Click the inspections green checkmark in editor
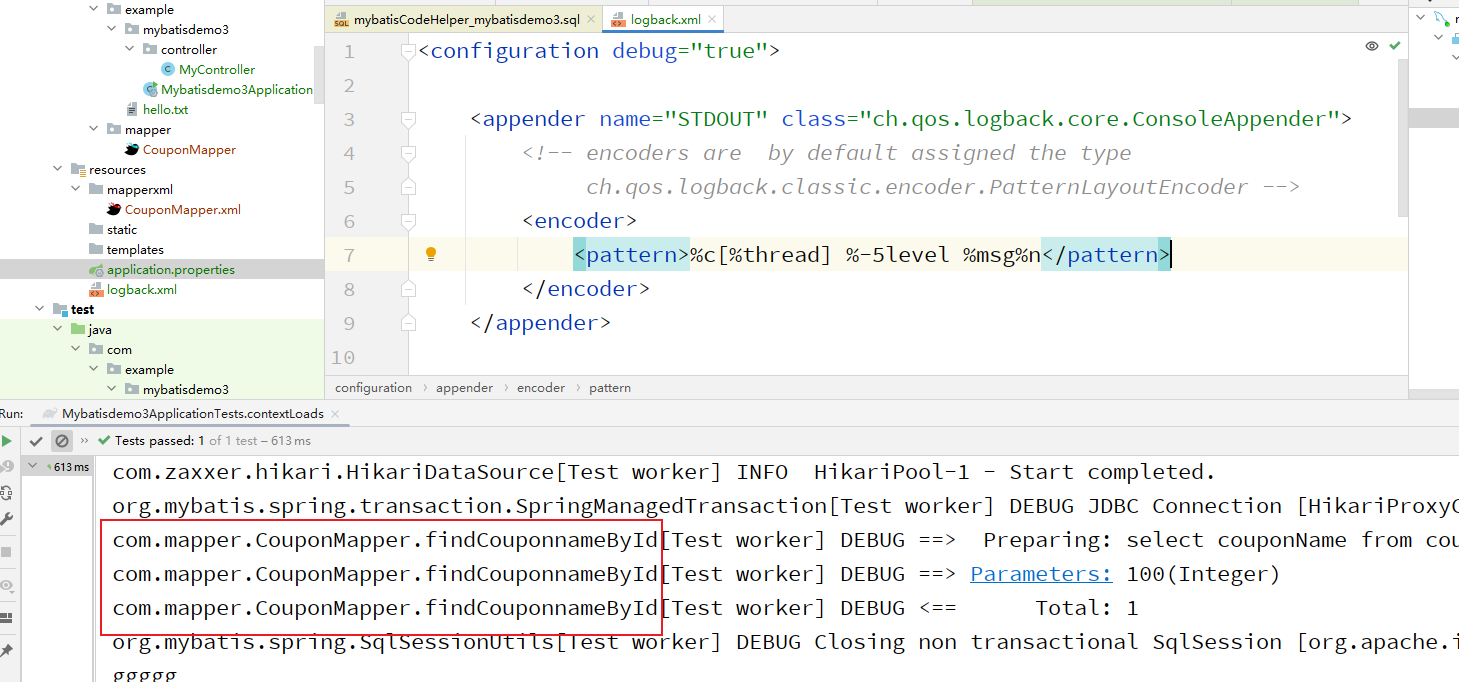The height and width of the screenshot is (682, 1459). pyautogui.click(x=1395, y=46)
